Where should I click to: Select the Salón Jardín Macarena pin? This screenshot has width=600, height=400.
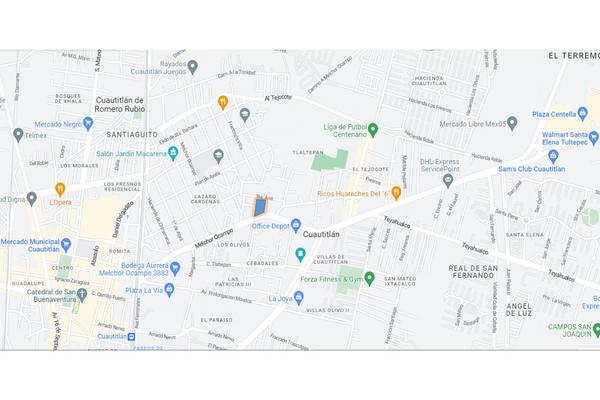[173, 153]
